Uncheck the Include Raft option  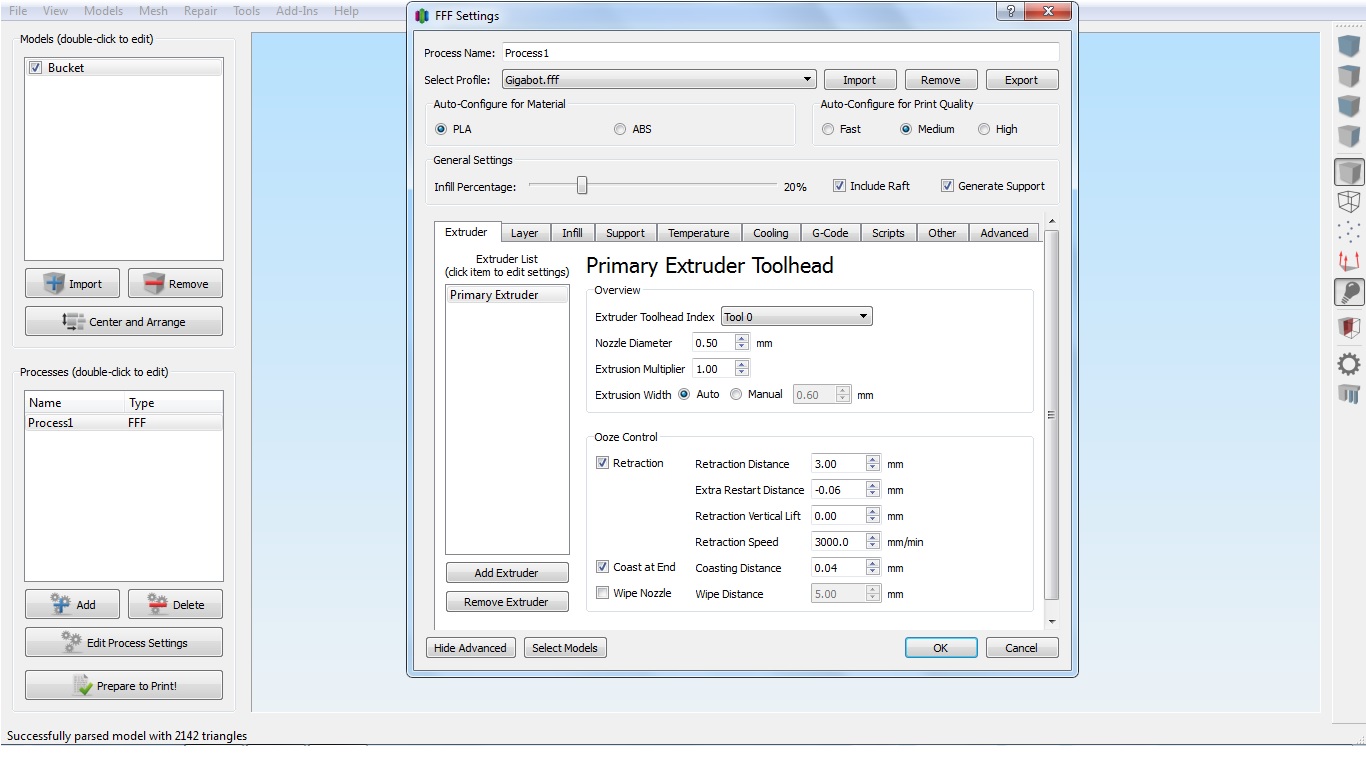840,186
